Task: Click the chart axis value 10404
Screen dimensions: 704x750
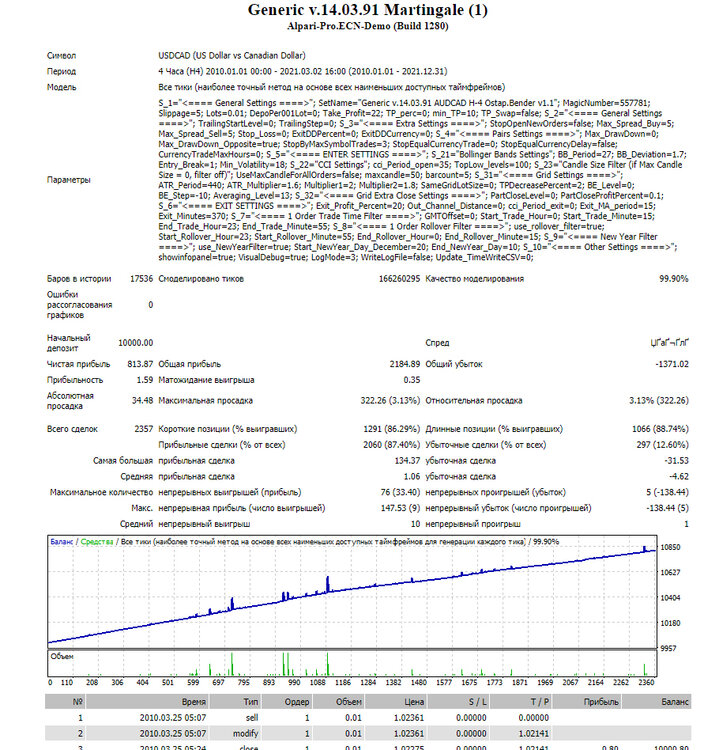Action: 670,598
